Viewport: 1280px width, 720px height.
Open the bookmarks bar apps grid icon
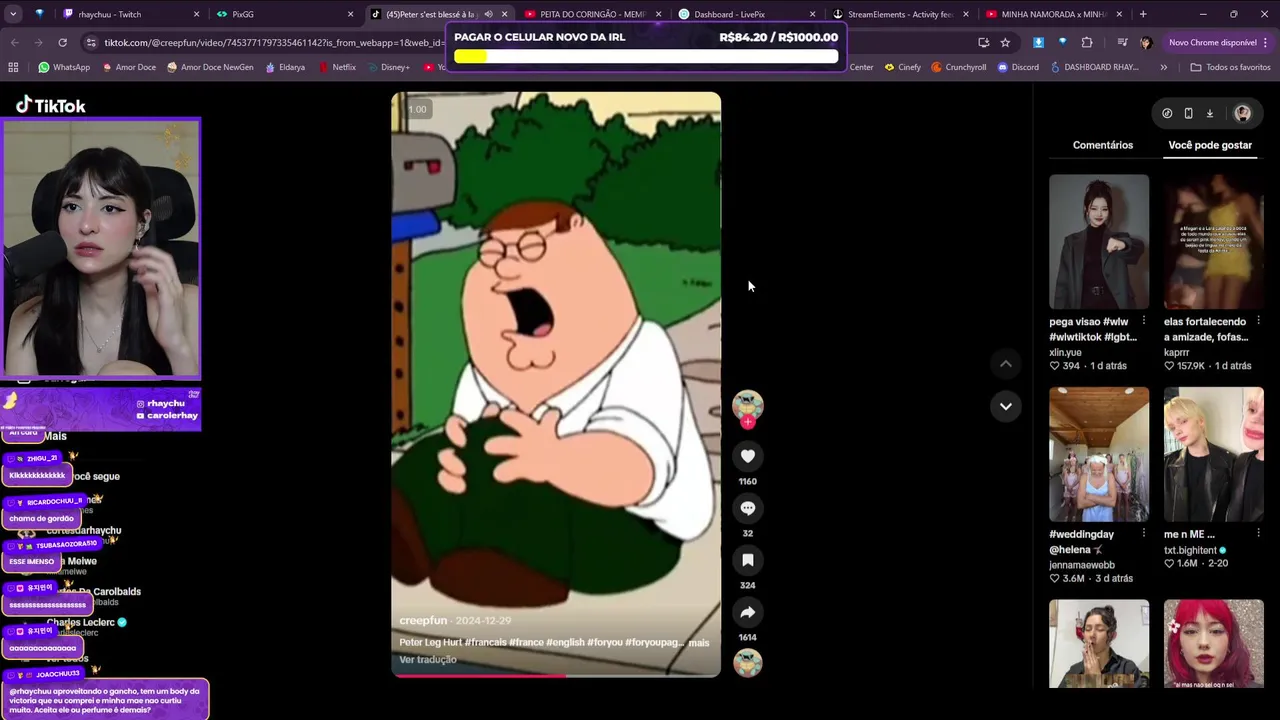tap(13, 67)
